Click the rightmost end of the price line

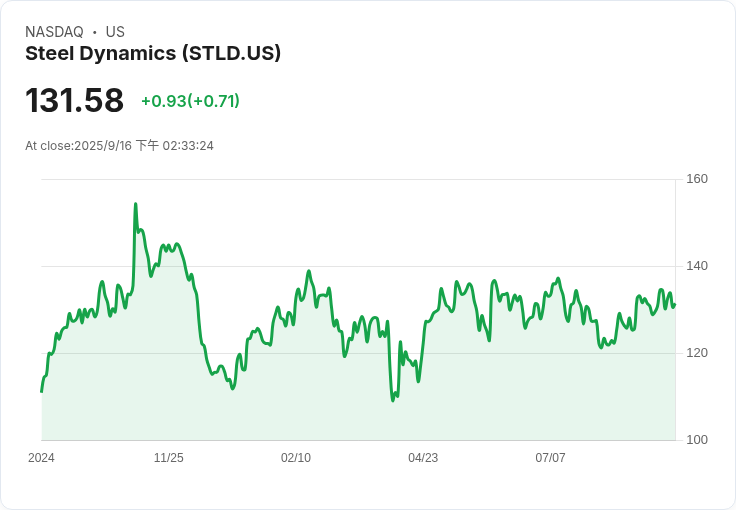675,305
